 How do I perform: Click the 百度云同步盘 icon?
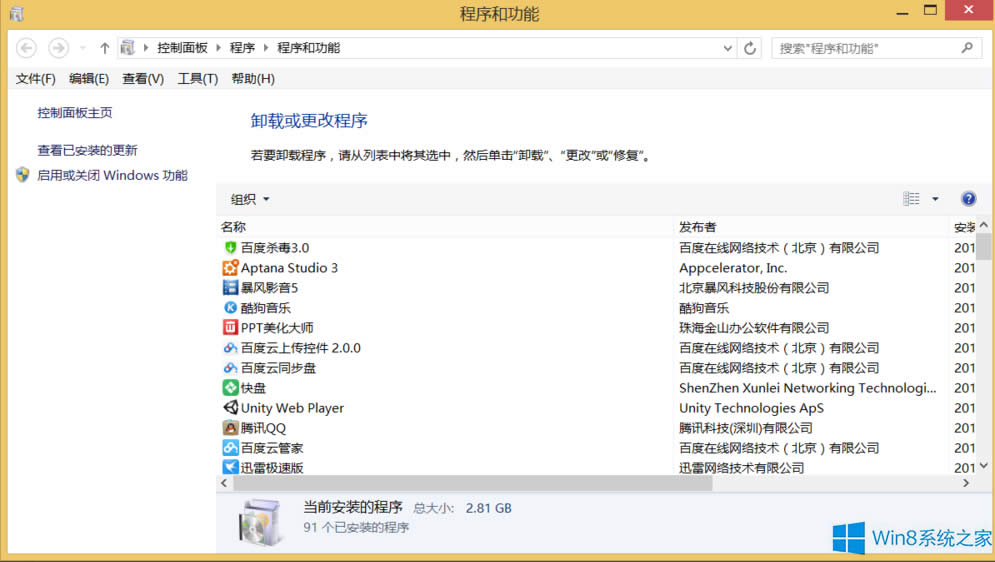point(230,368)
